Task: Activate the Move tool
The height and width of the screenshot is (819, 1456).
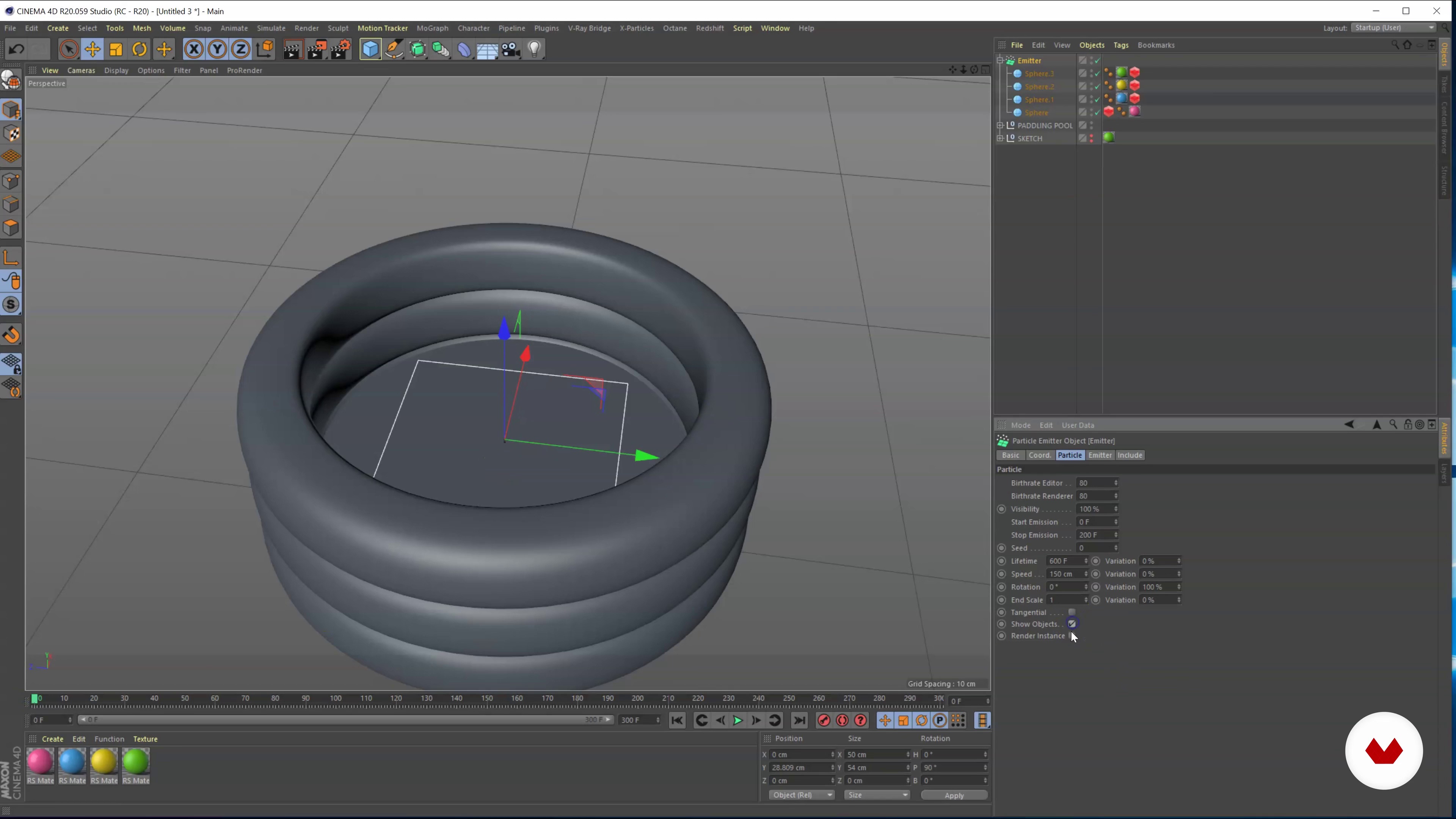Action: coord(92,49)
